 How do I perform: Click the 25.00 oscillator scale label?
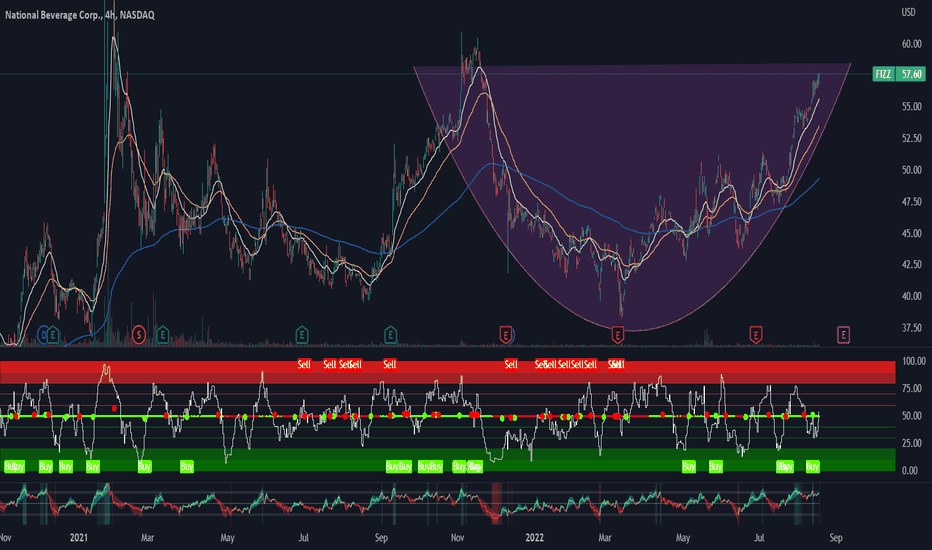pos(912,443)
